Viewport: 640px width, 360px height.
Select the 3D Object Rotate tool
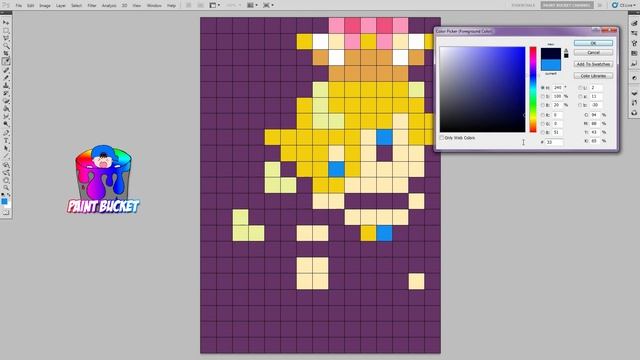pyautogui.click(x=6, y=165)
